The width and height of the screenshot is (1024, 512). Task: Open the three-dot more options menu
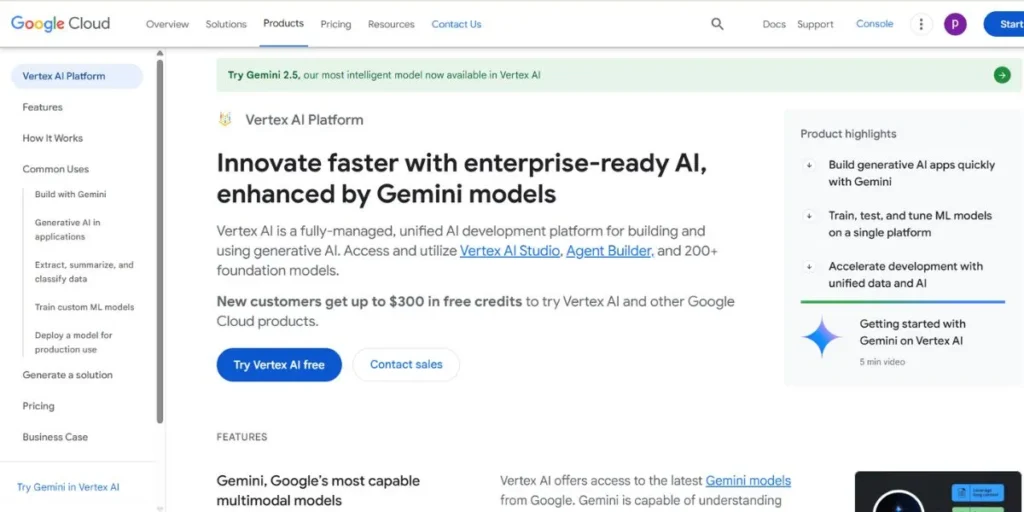pyautogui.click(x=921, y=24)
